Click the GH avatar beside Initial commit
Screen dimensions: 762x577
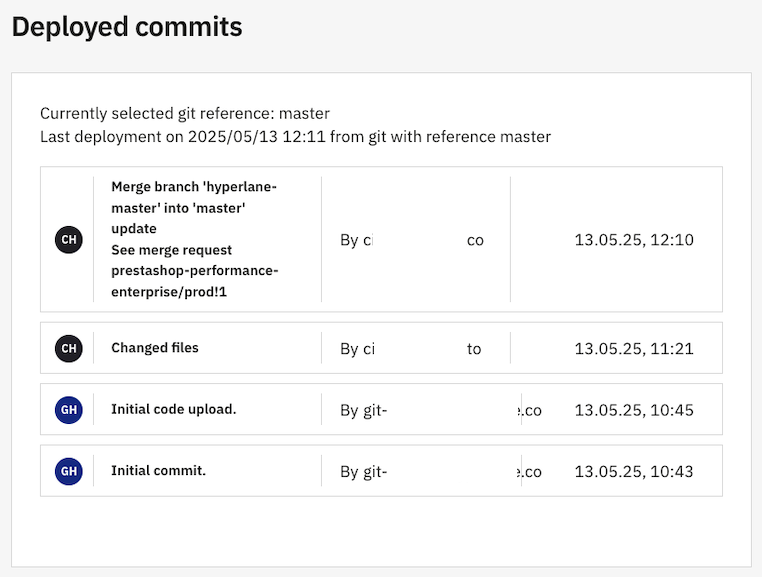(x=68, y=471)
